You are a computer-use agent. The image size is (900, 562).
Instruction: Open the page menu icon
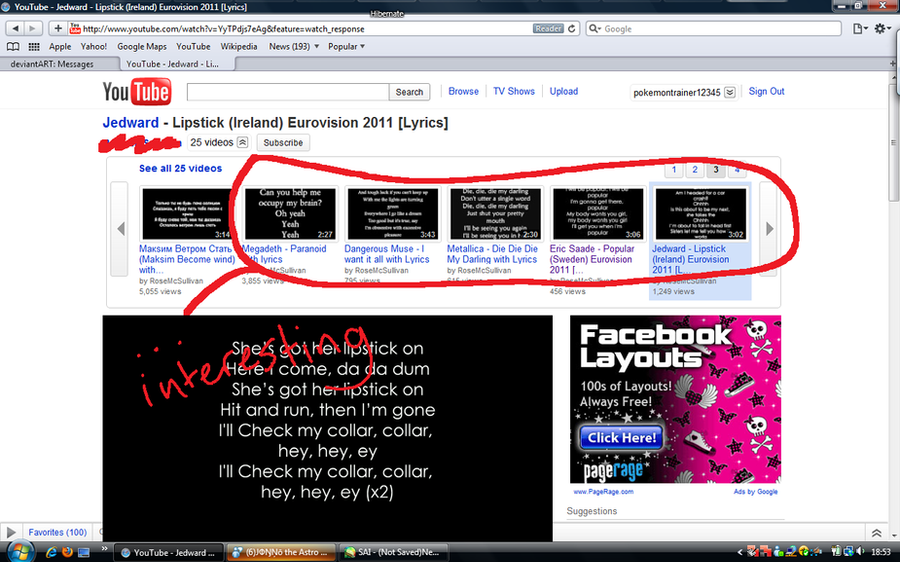859,29
